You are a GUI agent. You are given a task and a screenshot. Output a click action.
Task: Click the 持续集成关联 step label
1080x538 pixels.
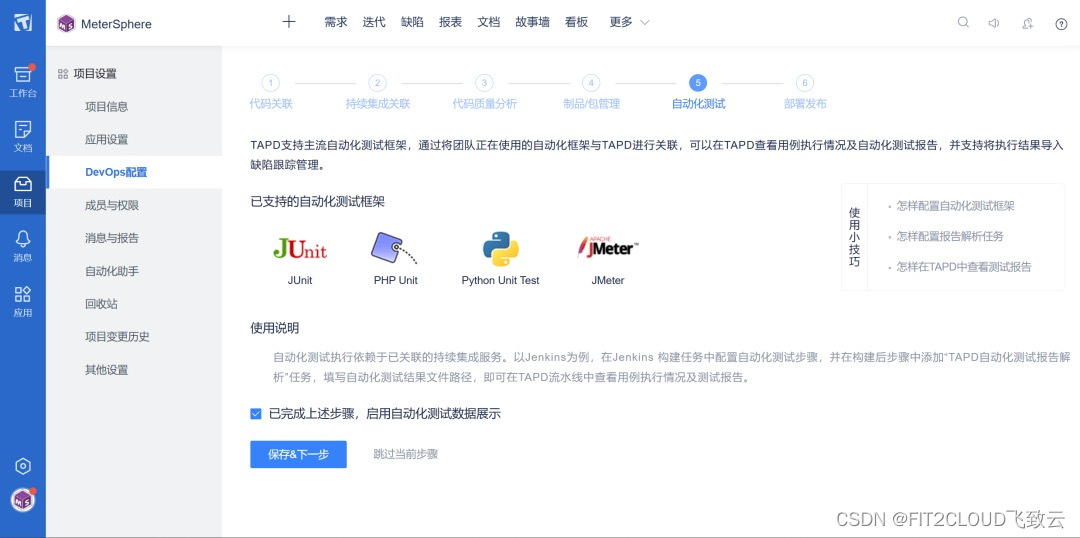(x=377, y=104)
